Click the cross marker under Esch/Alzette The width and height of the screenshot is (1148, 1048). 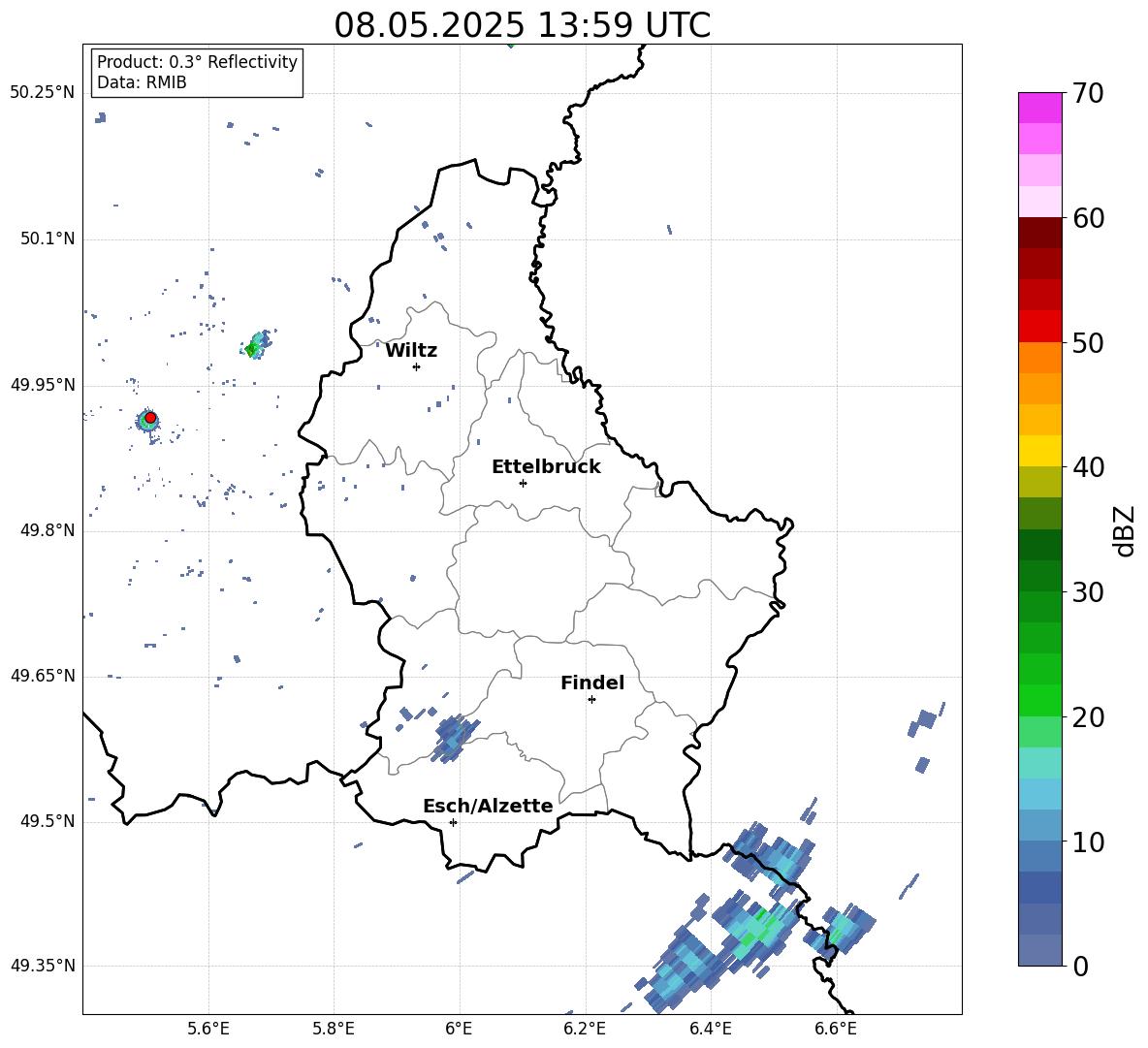coord(453,822)
